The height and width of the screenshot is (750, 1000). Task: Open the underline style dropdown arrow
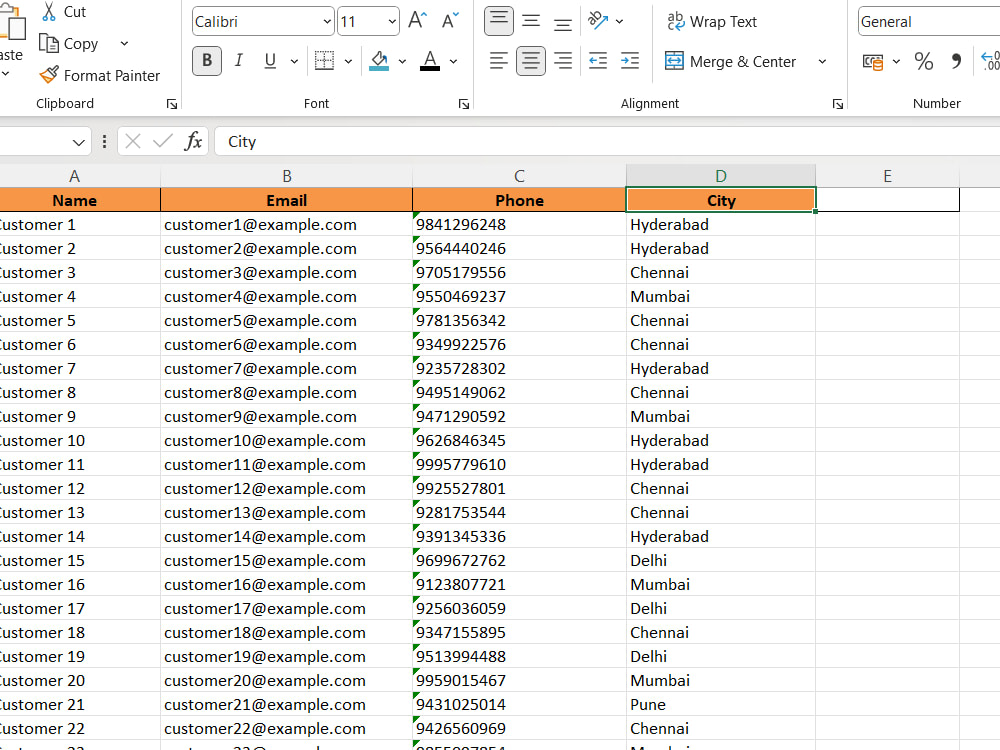pos(294,61)
